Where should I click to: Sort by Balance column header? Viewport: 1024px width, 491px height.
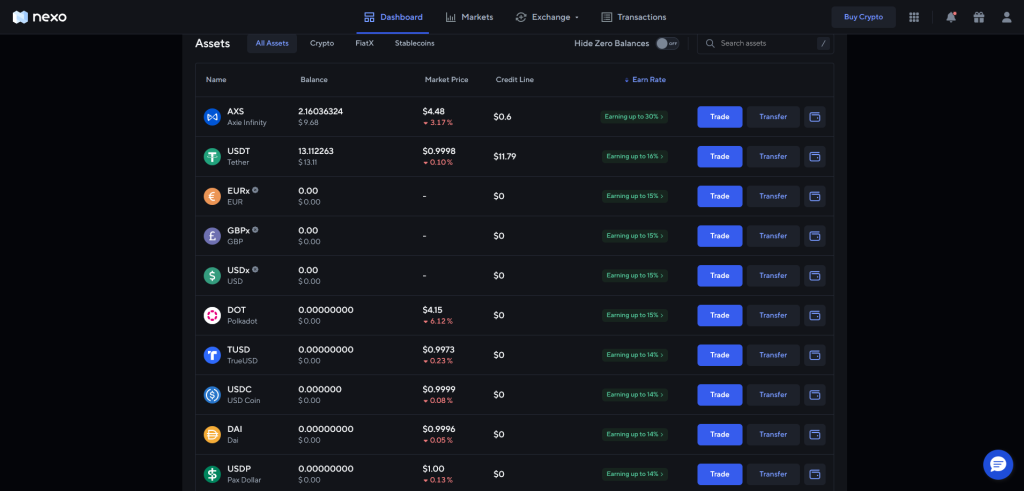point(314,80)
